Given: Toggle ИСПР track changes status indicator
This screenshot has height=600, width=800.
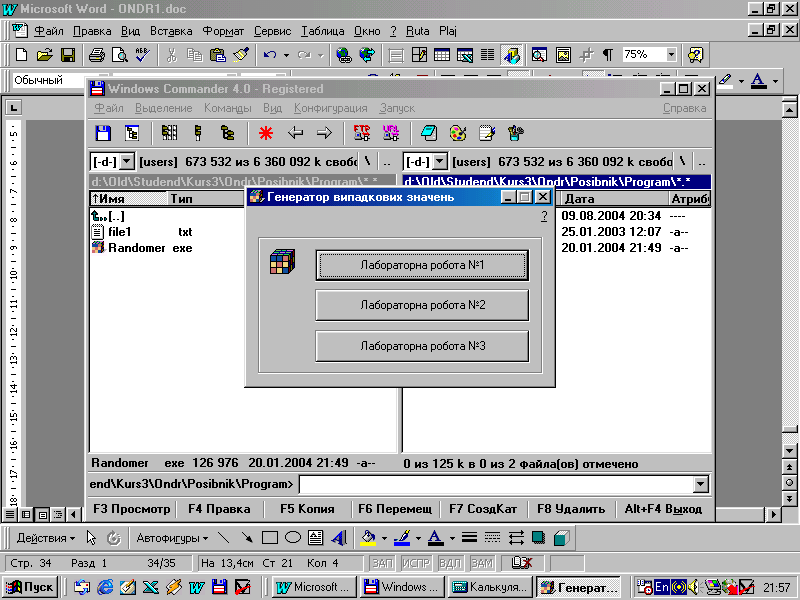Looking at the screenshot, I should [x=416, y=563].
